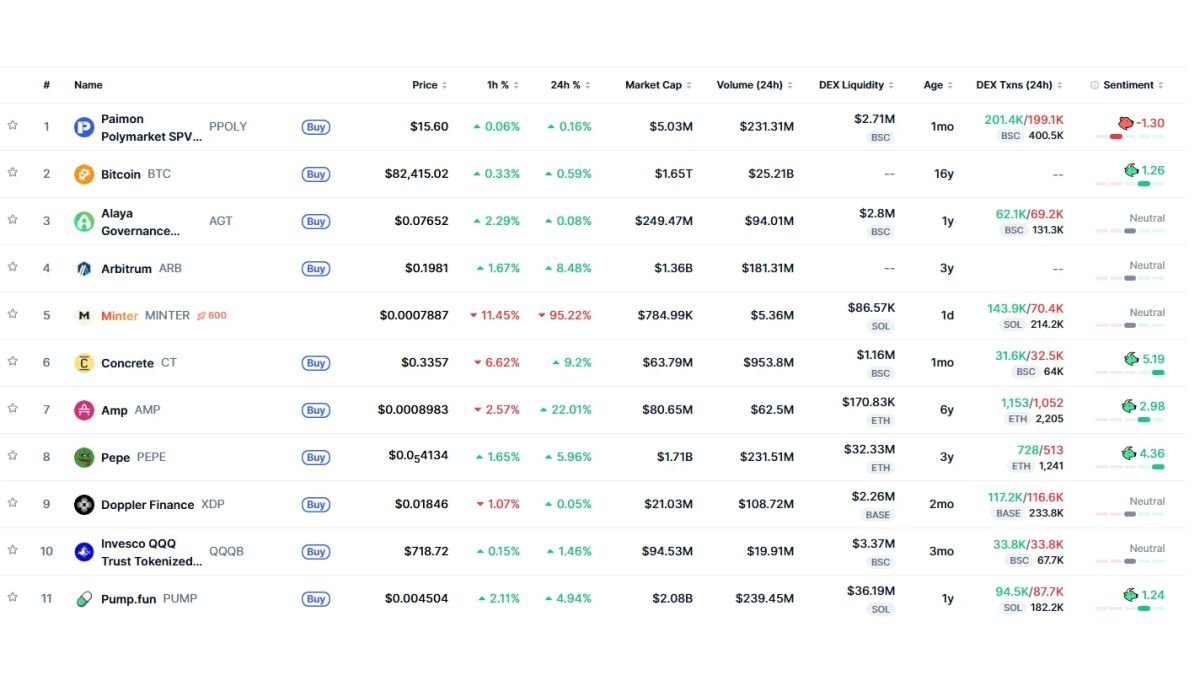Image resolution: width=1200 pixels, height=675 pixels.
Task: Click the # rank column header
Action: click(46, 85)
